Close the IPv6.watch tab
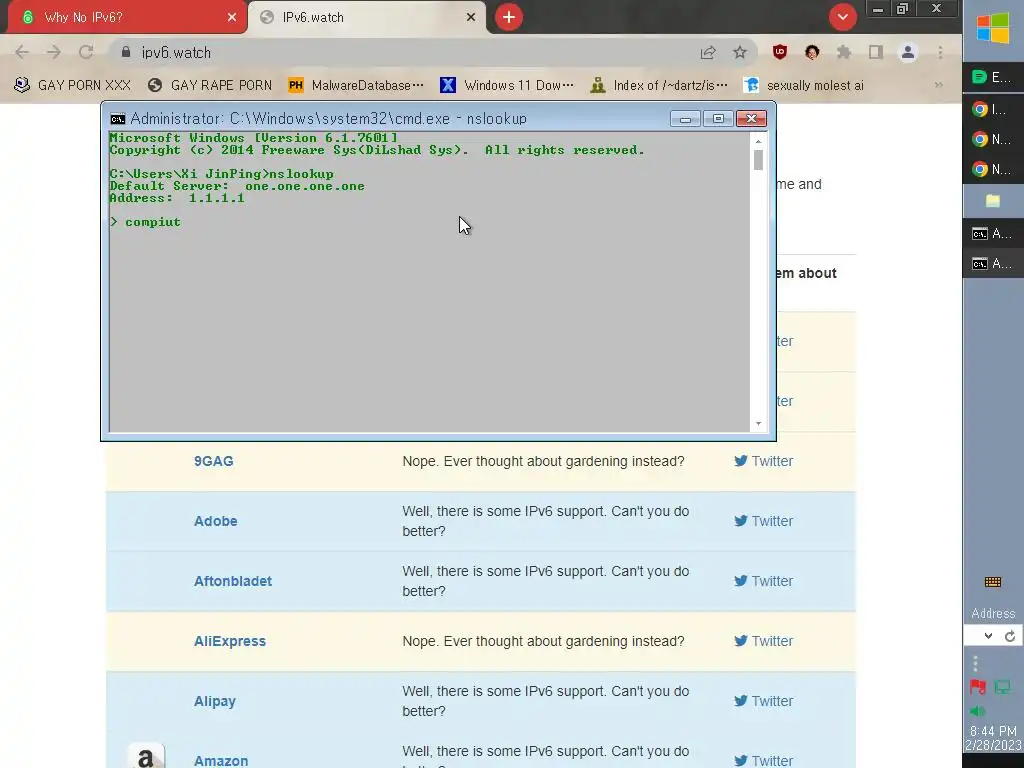This screenshot has width=1024, height=768. coord(471,18)
